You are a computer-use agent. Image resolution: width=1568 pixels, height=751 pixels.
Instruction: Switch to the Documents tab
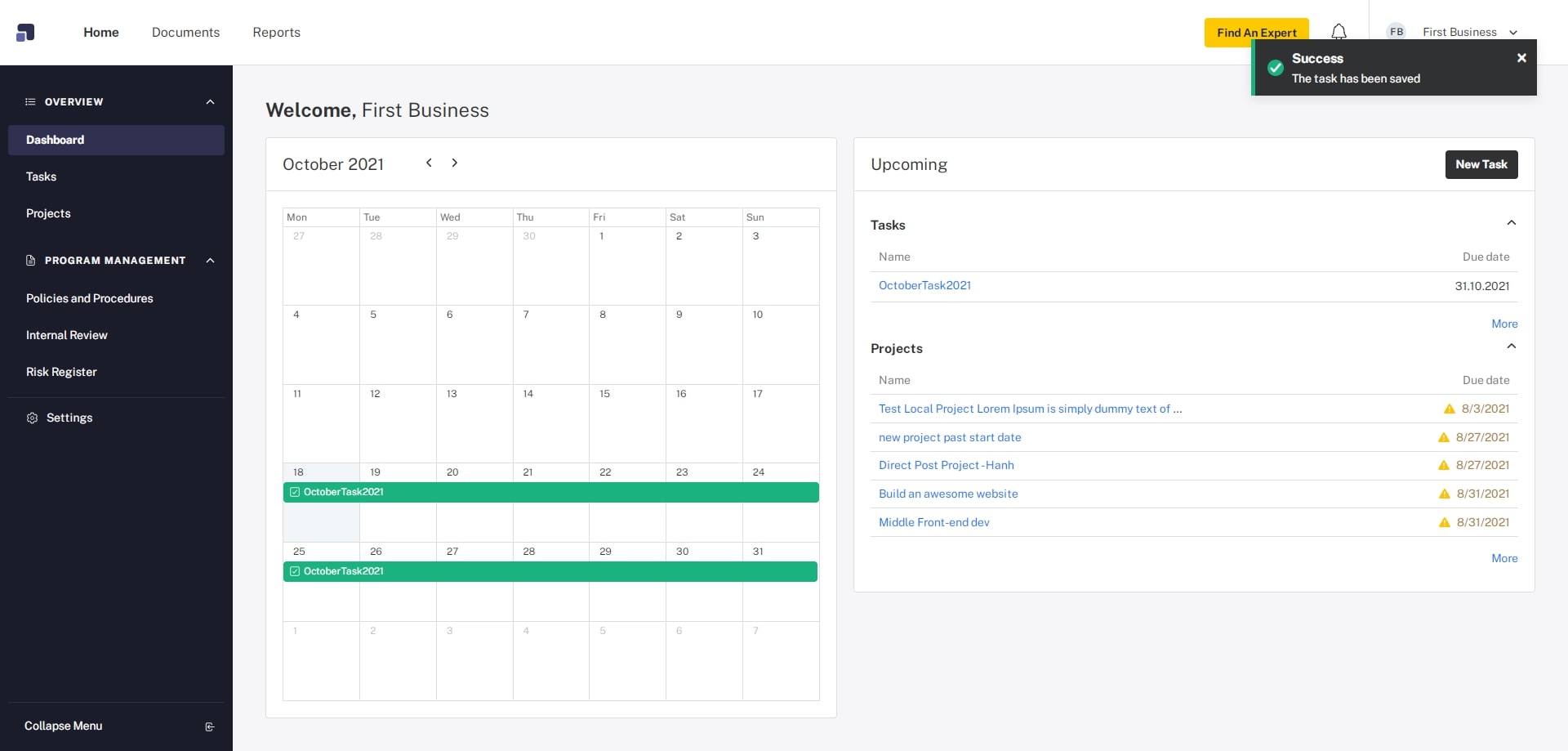point(185,33)
